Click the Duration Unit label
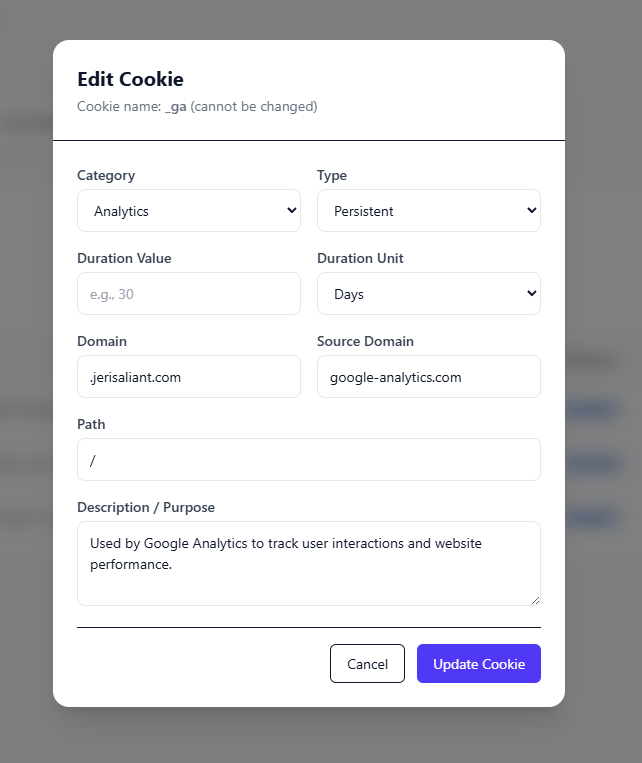 (x=360, y=258)
